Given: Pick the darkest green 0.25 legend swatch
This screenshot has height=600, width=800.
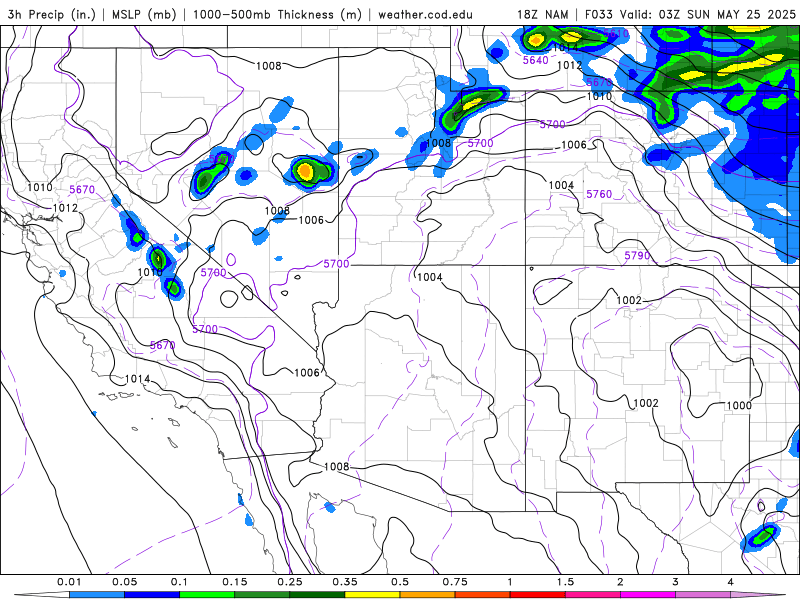Looking at the screenshot, I should 317,595.
